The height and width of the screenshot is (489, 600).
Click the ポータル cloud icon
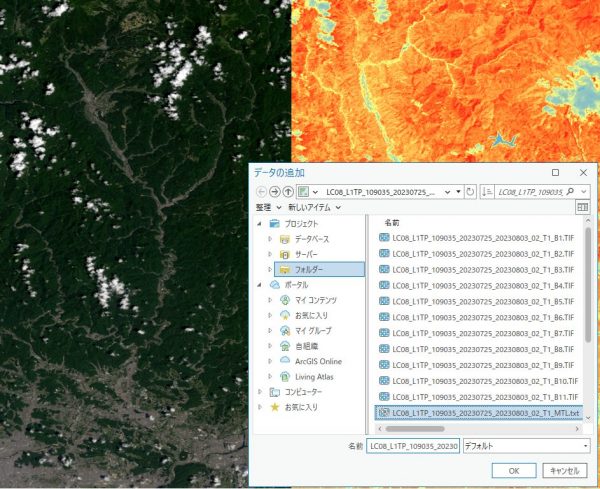pyautogui.click(x=274, y=285)
